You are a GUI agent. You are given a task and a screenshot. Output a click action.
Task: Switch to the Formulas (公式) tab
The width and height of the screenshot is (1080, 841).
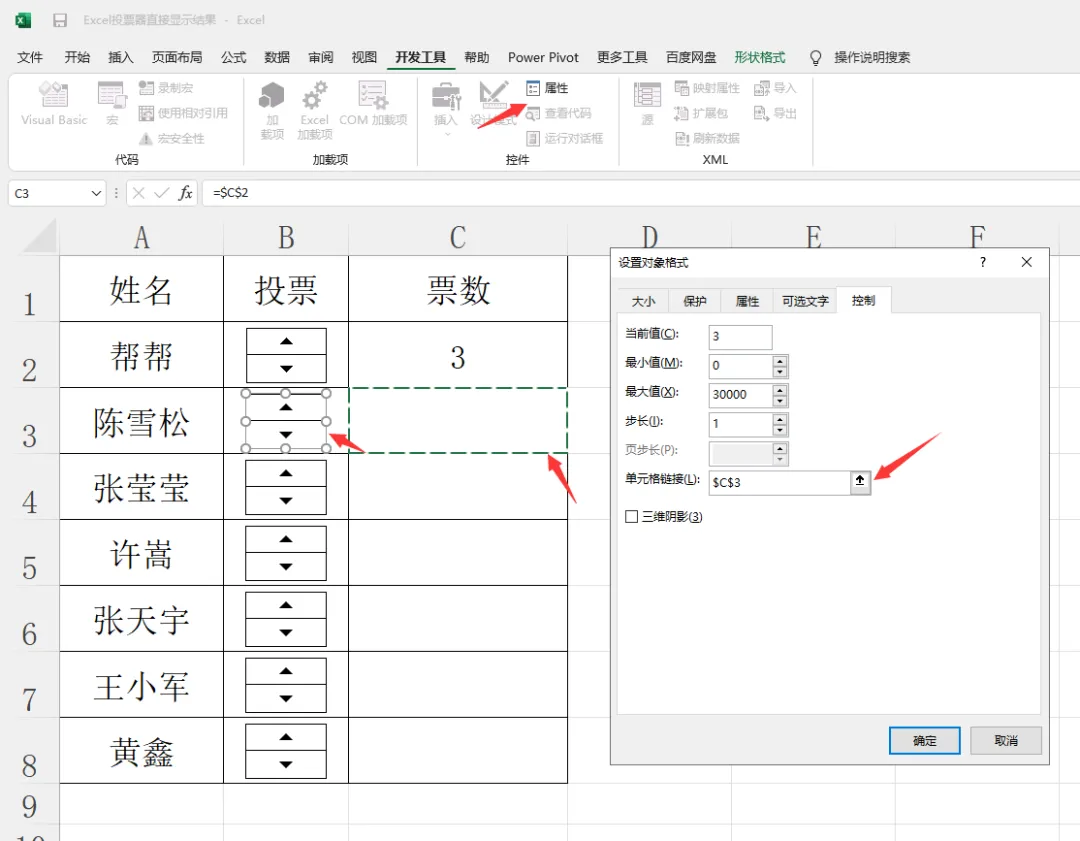click(x=233, y=57)
